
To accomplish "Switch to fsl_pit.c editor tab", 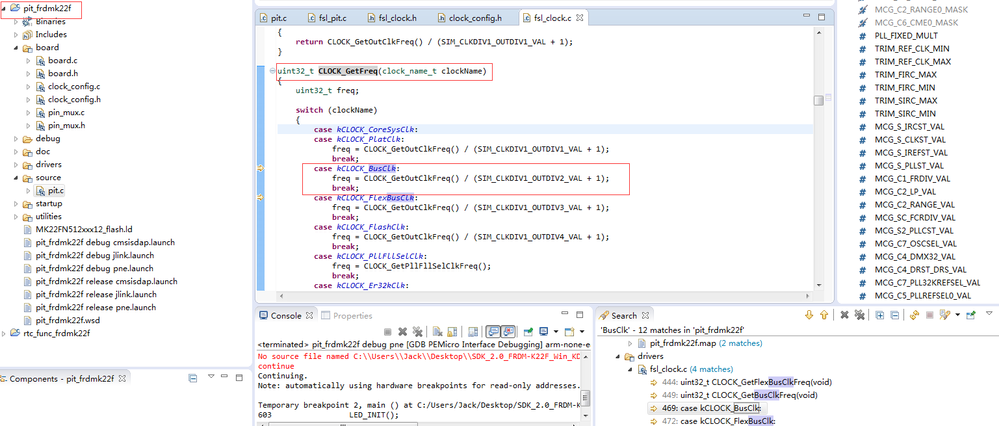I will (327, 18).
